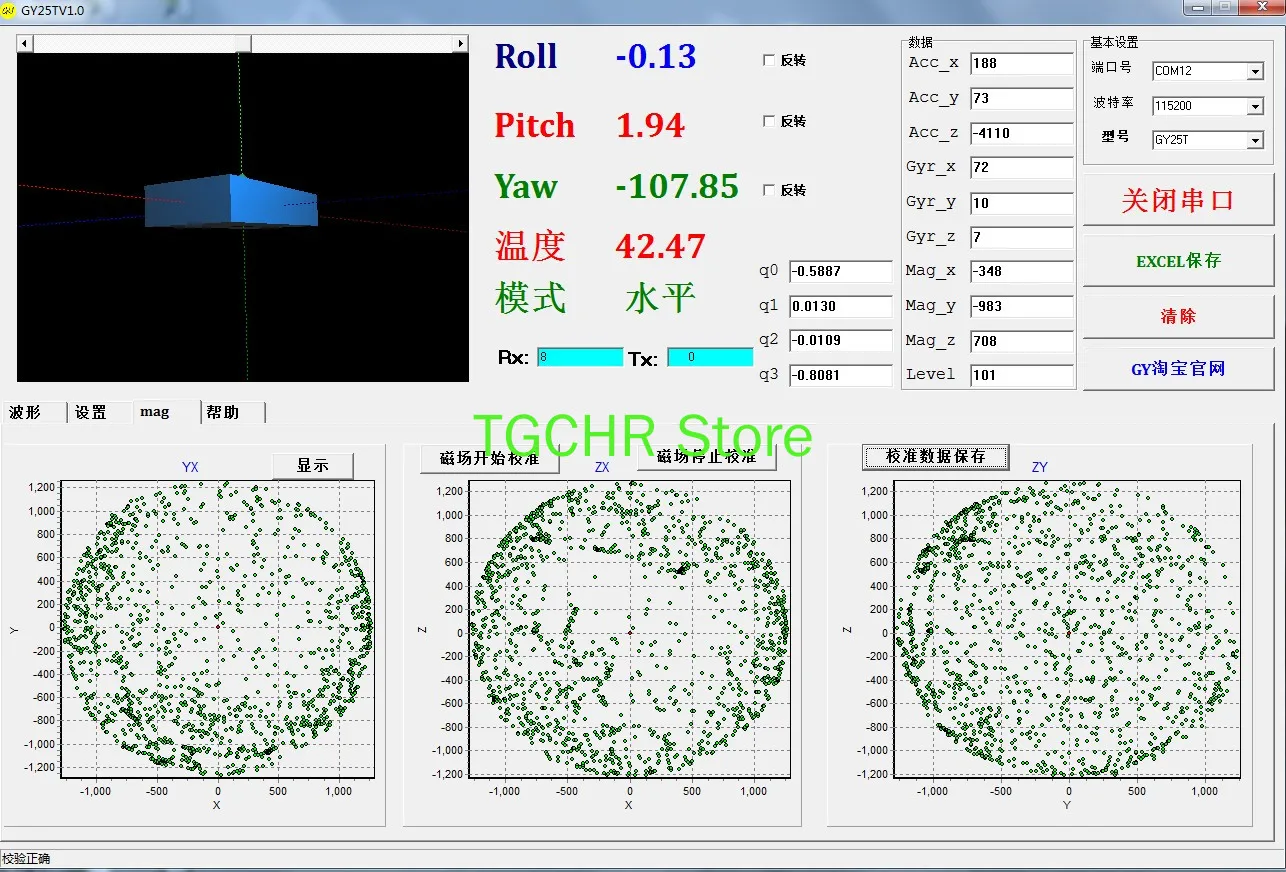Click the YX magnetometer scatter plot
The width and height of the screenshot is (1286, 872).
(x=217, y=628)
